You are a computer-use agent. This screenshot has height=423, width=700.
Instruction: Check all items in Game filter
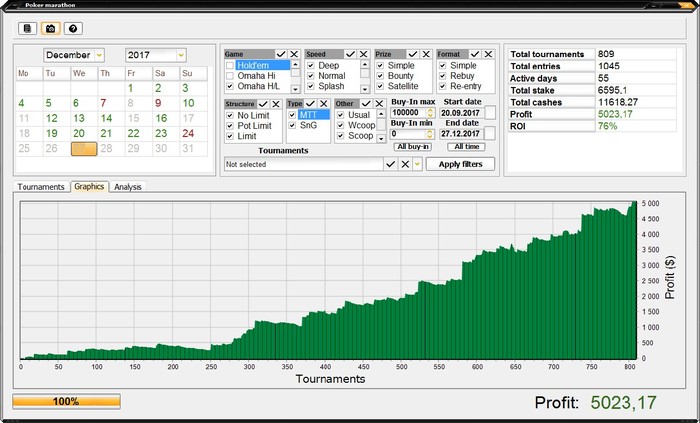click(x=281, y=54)
